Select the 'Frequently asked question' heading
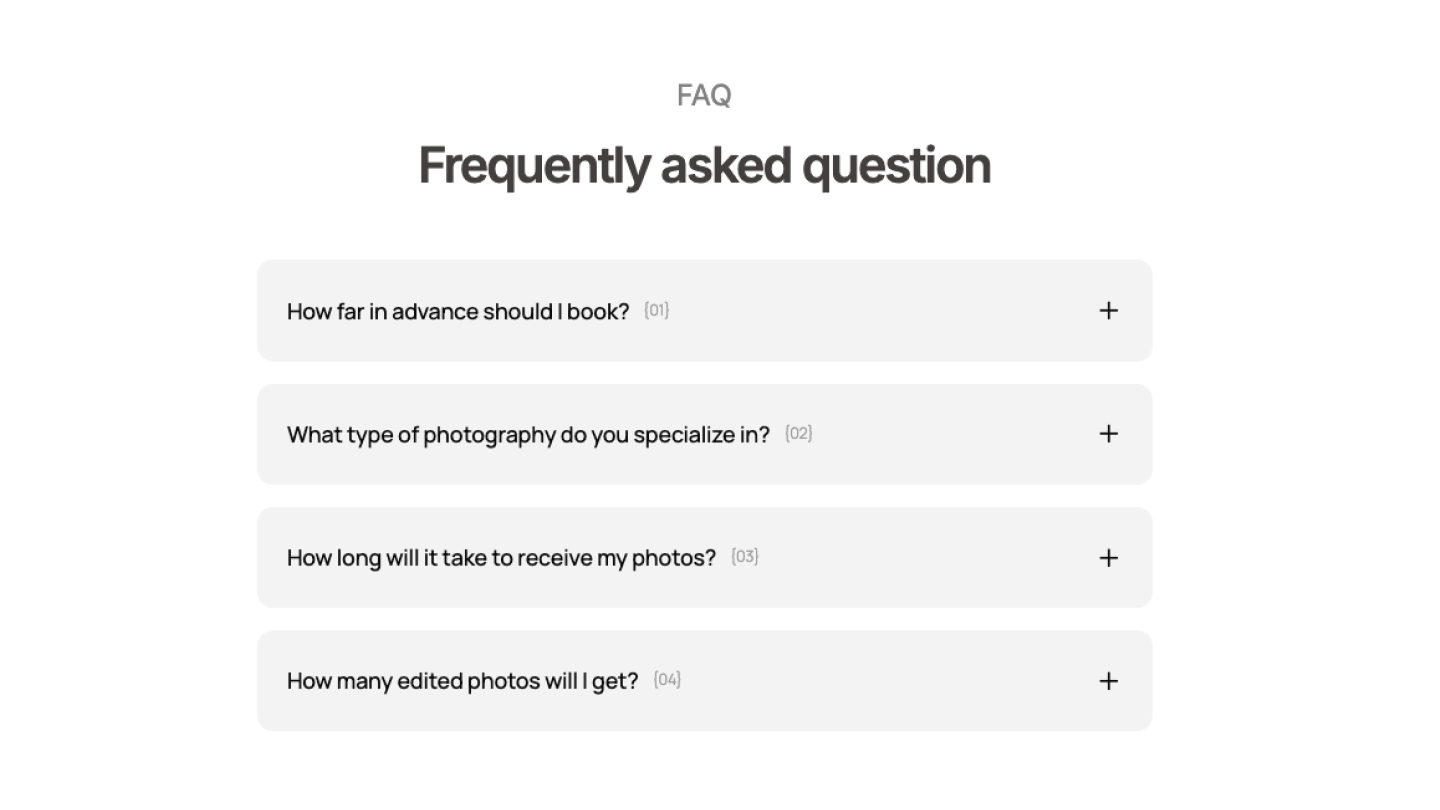The image size is (1440, 810). [704, 165]
